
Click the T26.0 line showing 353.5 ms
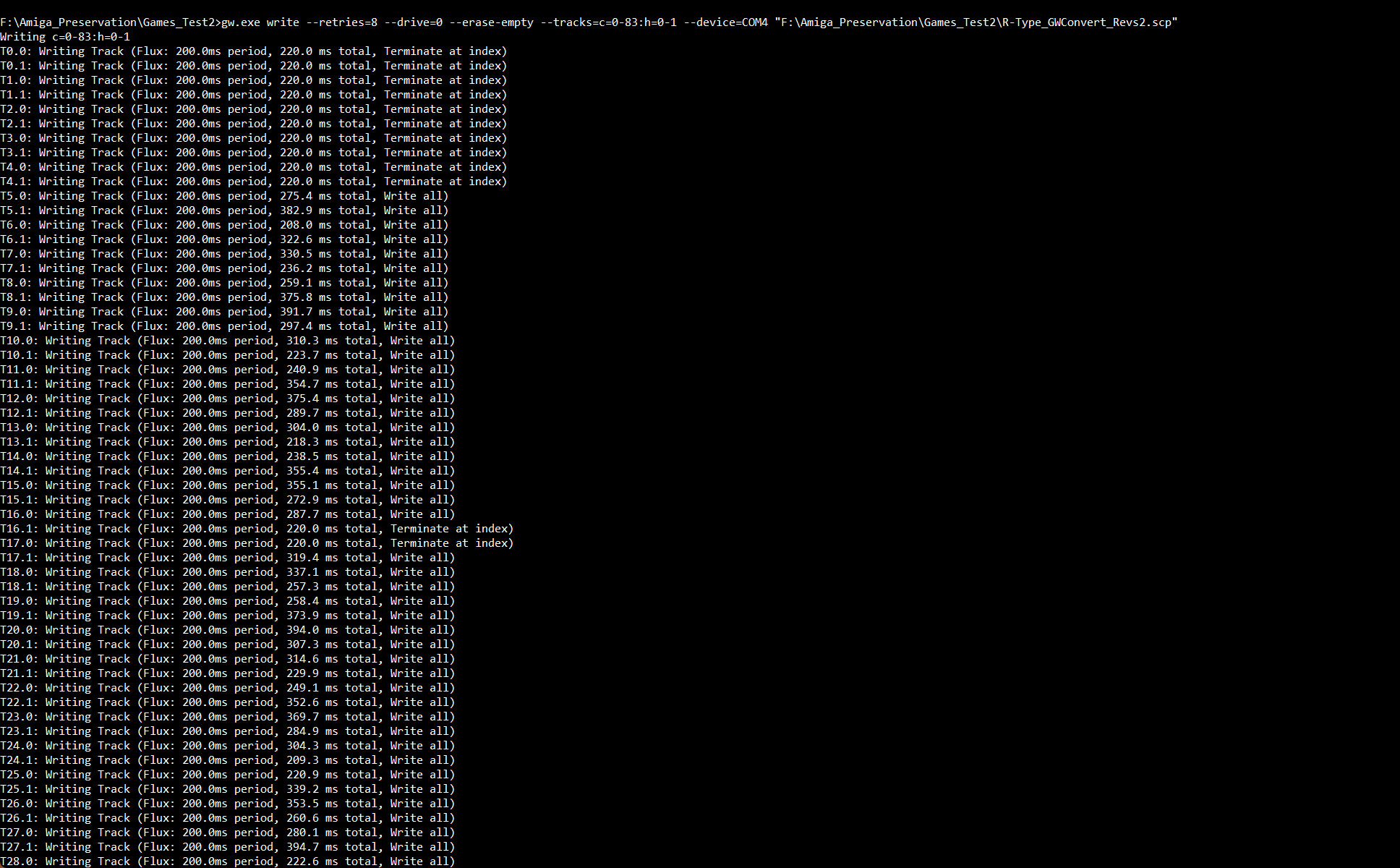228,804
